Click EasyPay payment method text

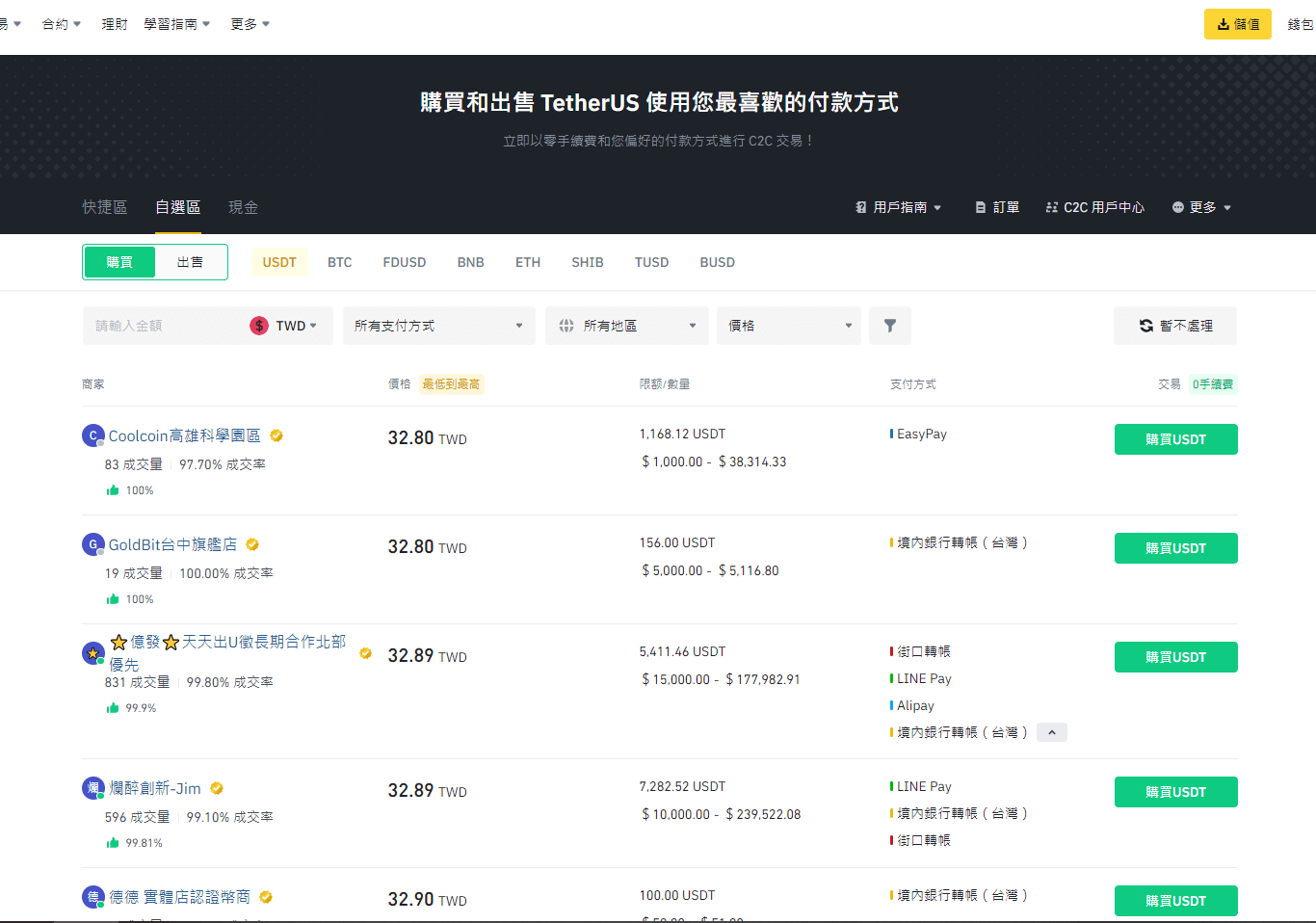922,434
